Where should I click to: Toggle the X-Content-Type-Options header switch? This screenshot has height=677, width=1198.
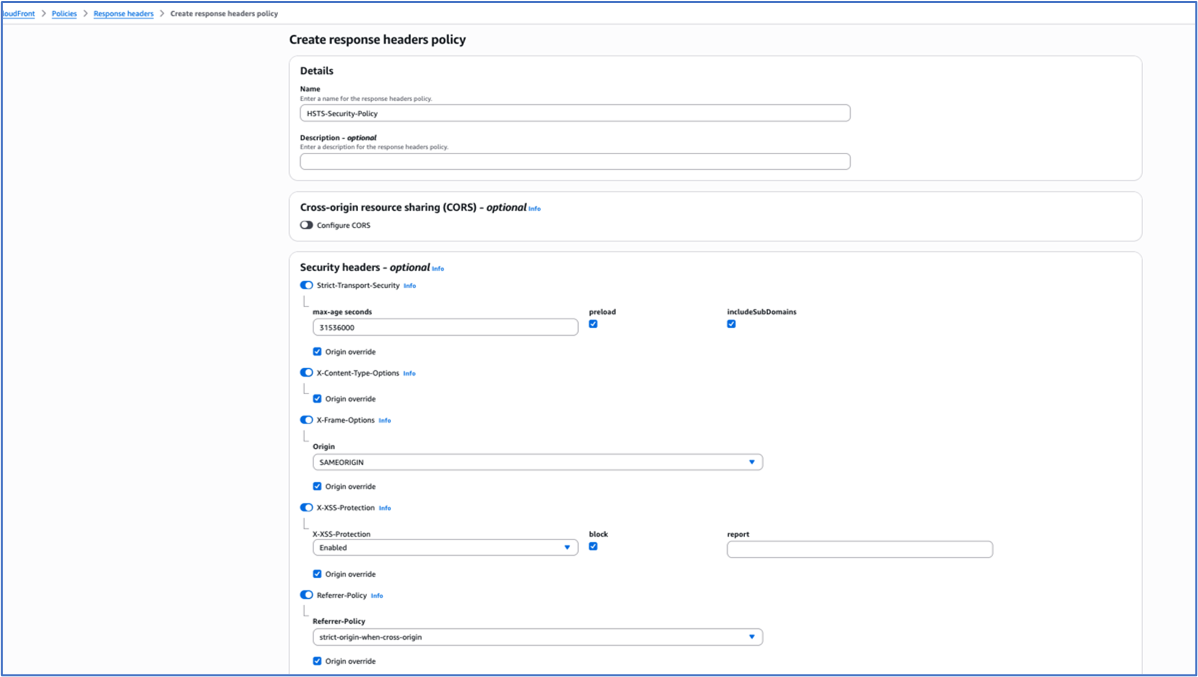tap(306, 372)
